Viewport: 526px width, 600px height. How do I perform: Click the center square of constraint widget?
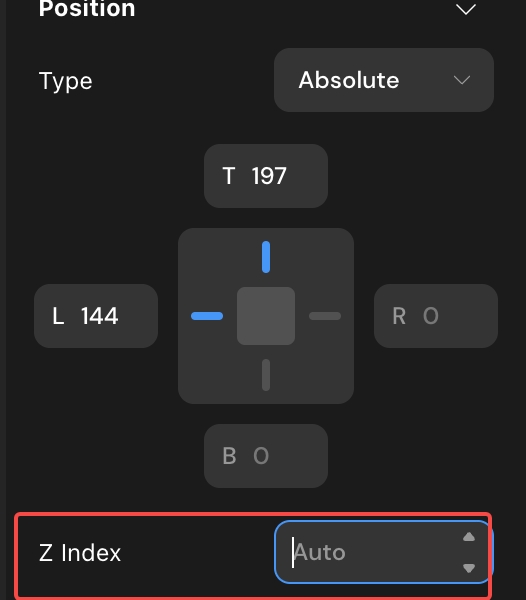pos(266,316)
